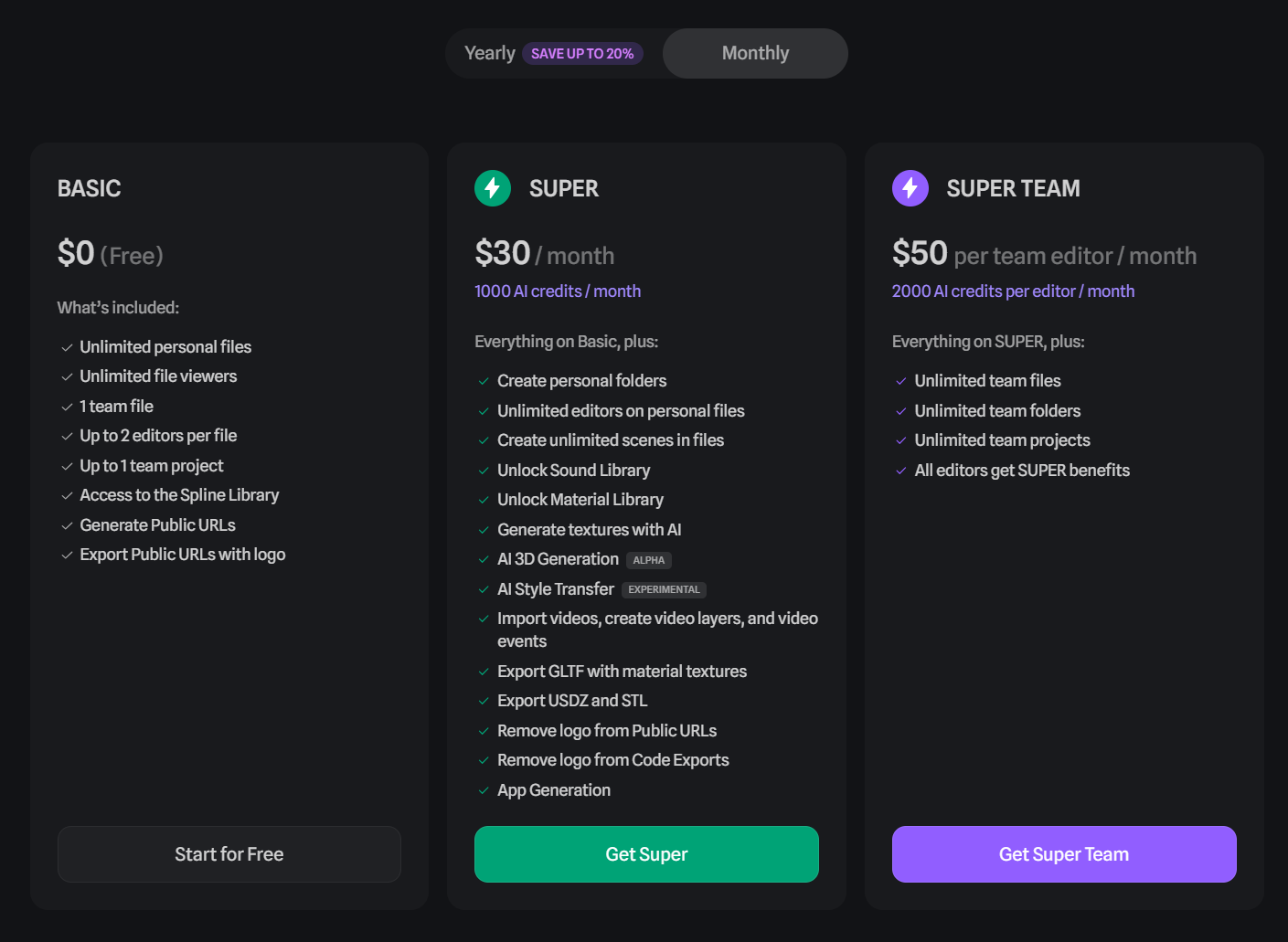Click the ALPHA badge near AI 3D Generation
The width and height of the screenshot is (1288, 942).
(649, 560)
